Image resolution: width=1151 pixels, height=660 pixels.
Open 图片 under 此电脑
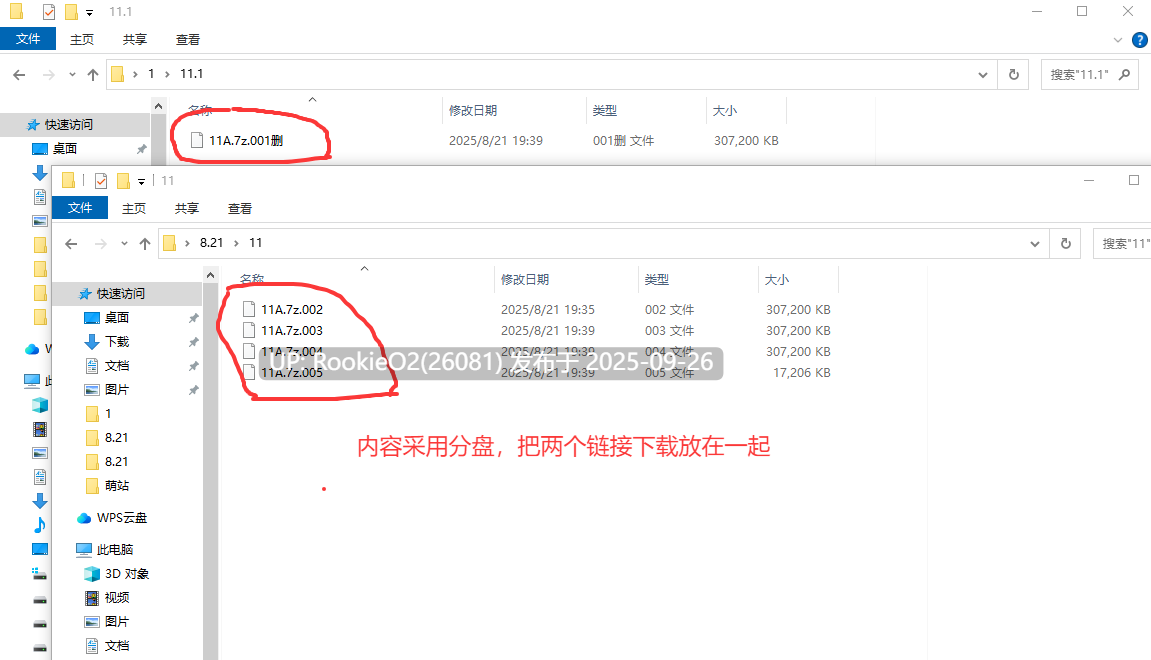117,621
